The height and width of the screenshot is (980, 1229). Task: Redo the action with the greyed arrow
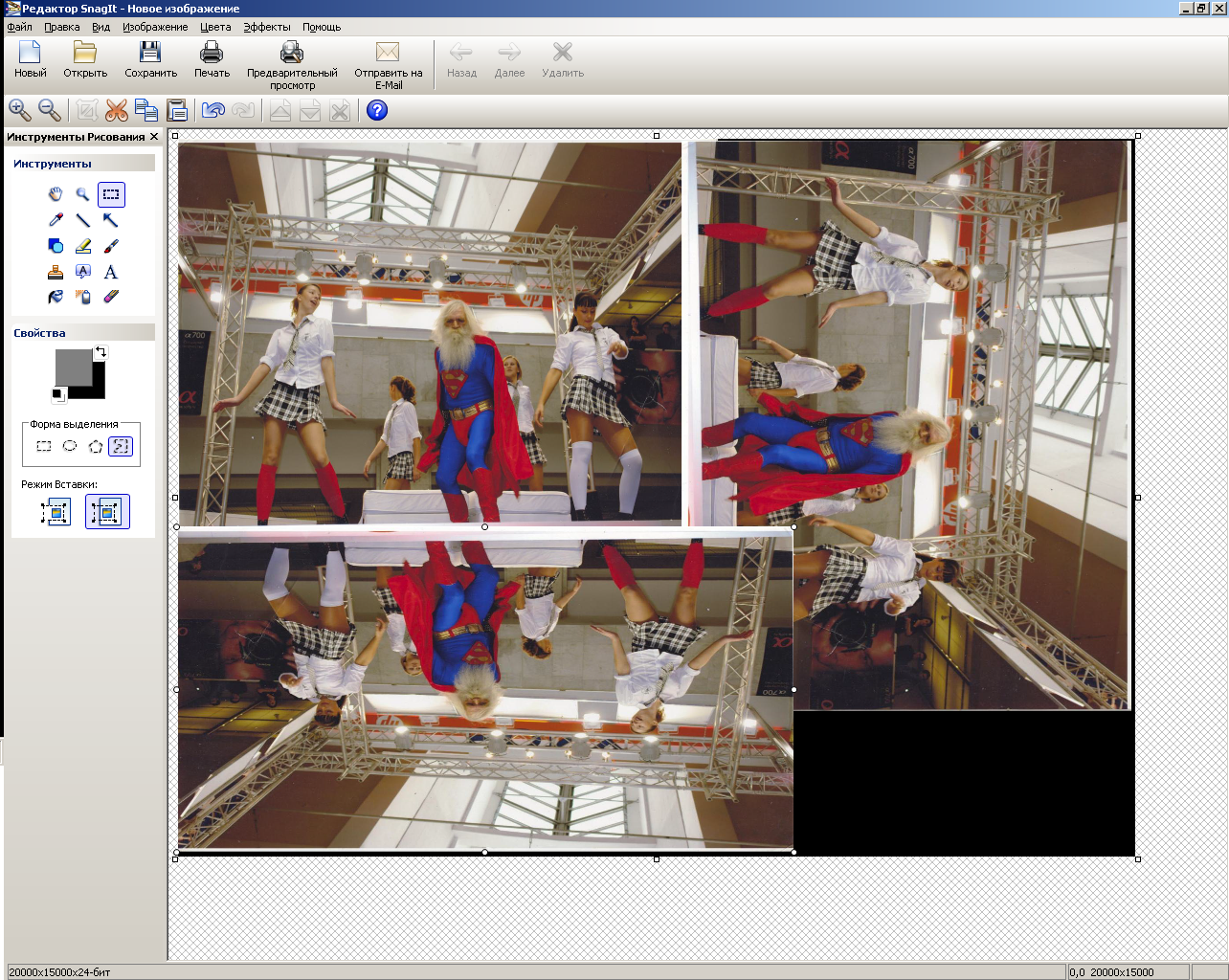tap(243, 111)
